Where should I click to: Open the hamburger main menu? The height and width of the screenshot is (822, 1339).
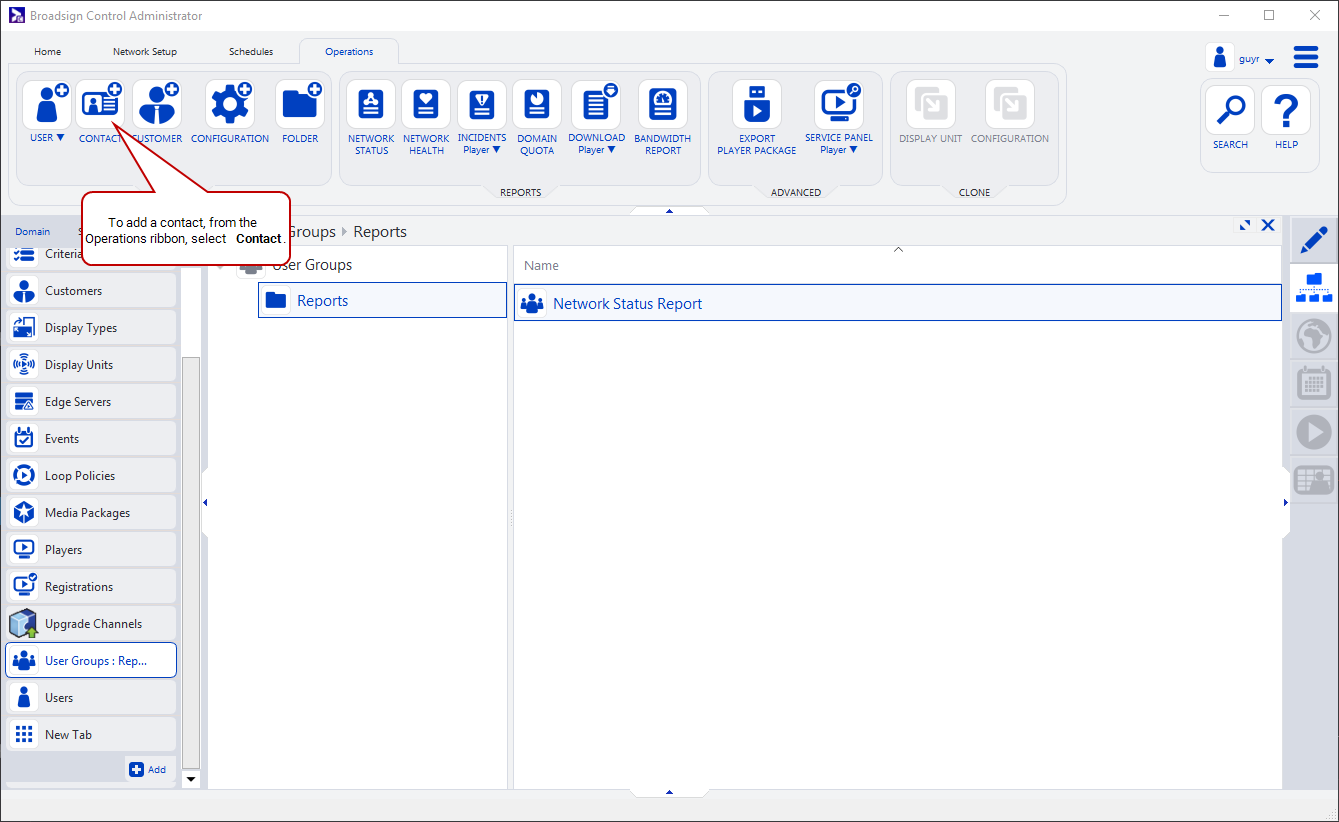(1306, 57)
